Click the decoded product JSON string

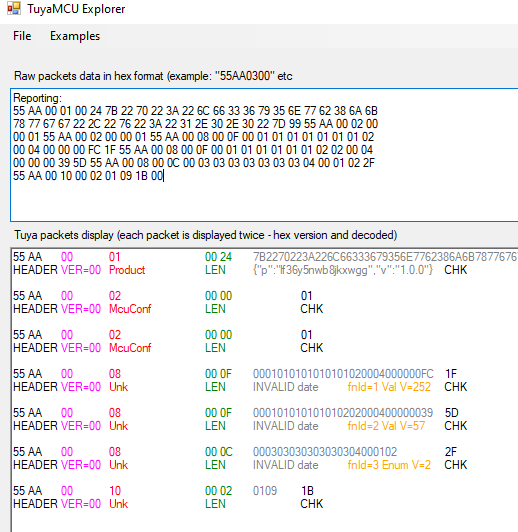pos(343,270)
